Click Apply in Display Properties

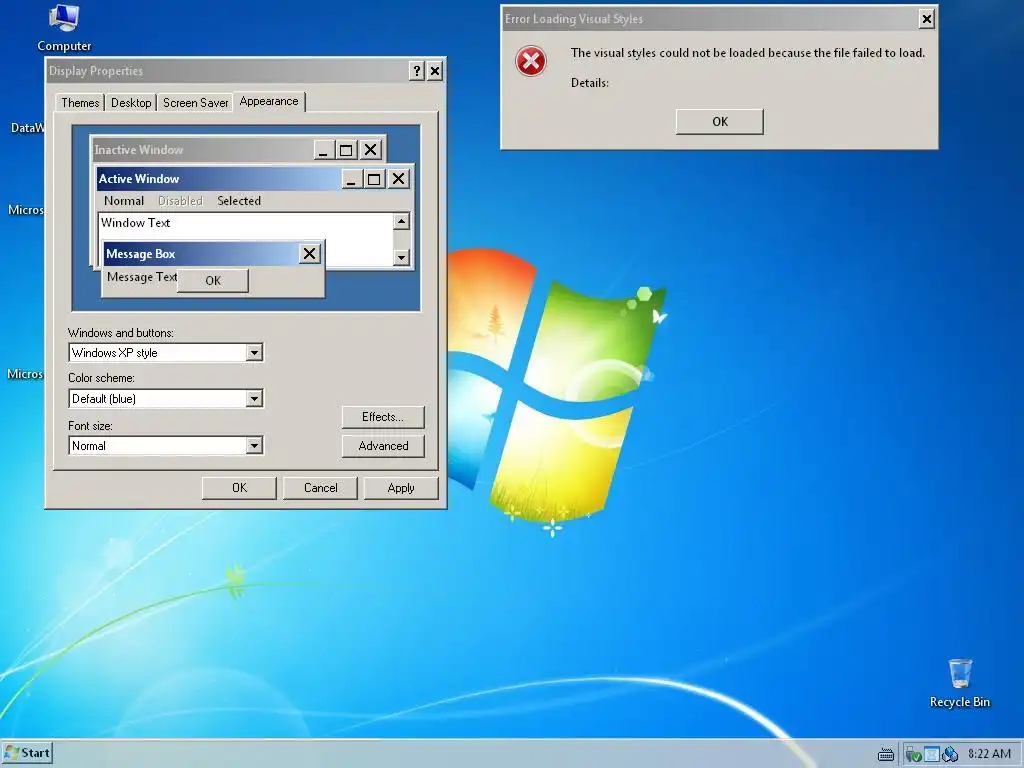click(400, 488)
